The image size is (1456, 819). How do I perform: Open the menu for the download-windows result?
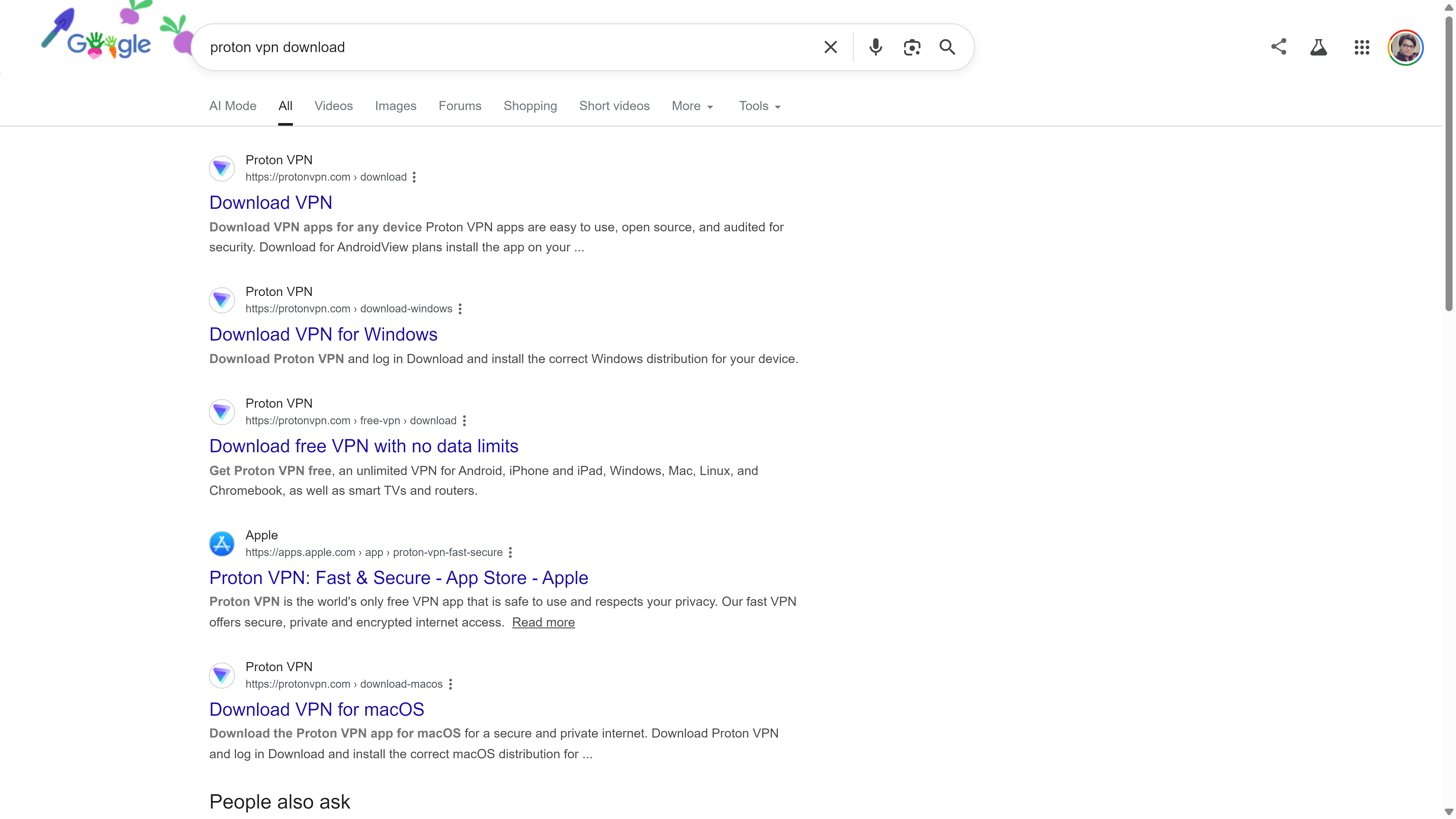click(460, 309)
